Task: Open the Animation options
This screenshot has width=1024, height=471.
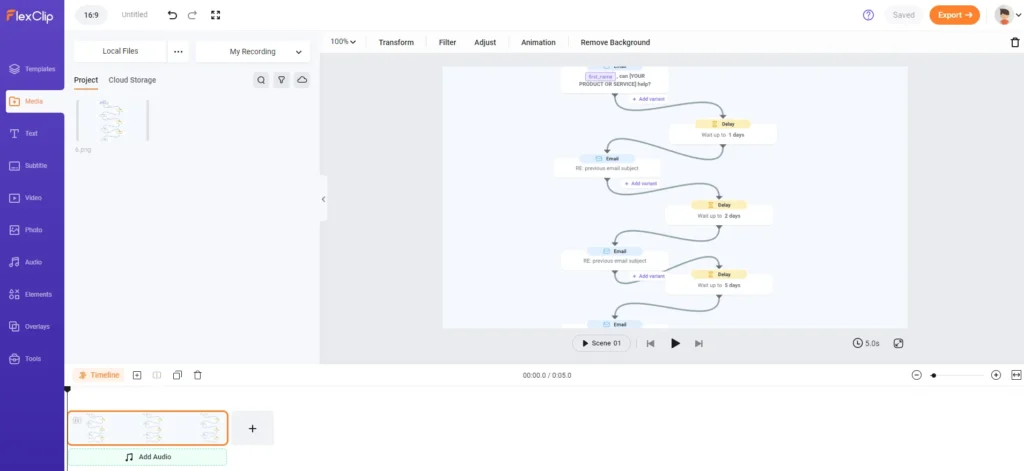Action: tap(538, 42)
